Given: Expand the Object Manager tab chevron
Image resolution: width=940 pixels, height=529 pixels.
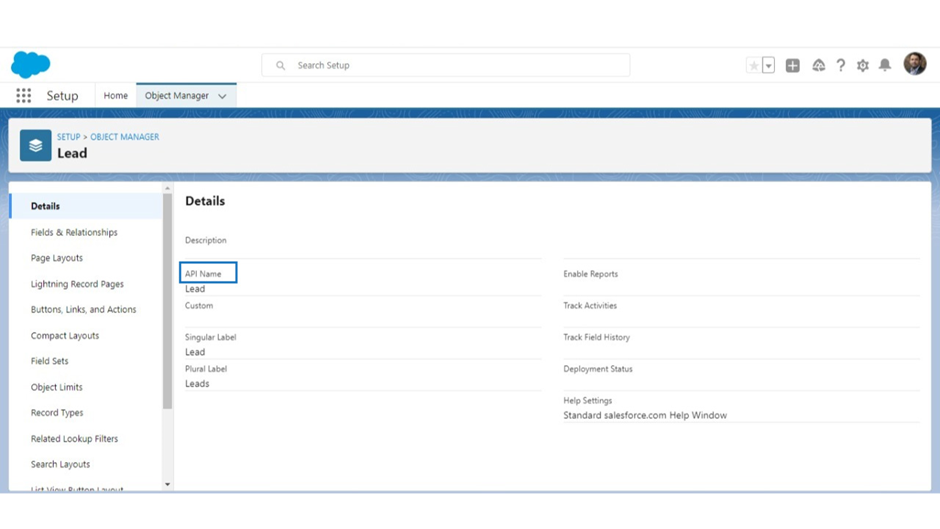Looking at the screenshot, I should point(222,96).
